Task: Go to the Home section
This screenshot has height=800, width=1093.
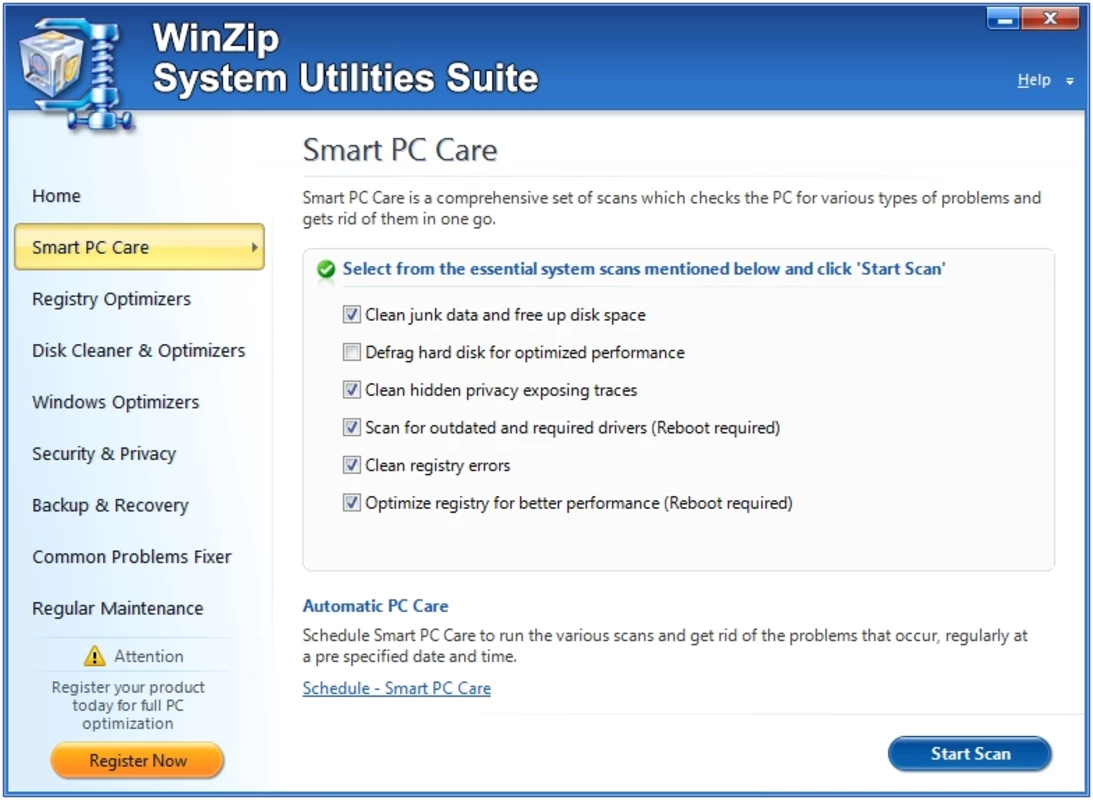Action: [56, 196]
